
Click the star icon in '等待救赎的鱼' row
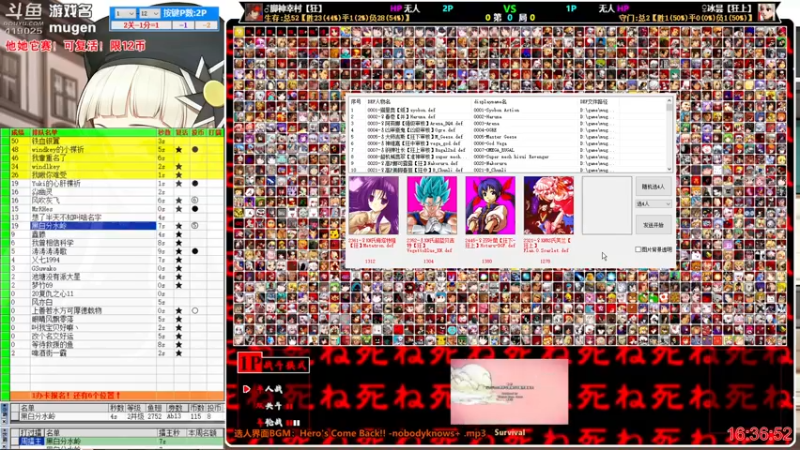pyautogui.click(x=179, y=344)
